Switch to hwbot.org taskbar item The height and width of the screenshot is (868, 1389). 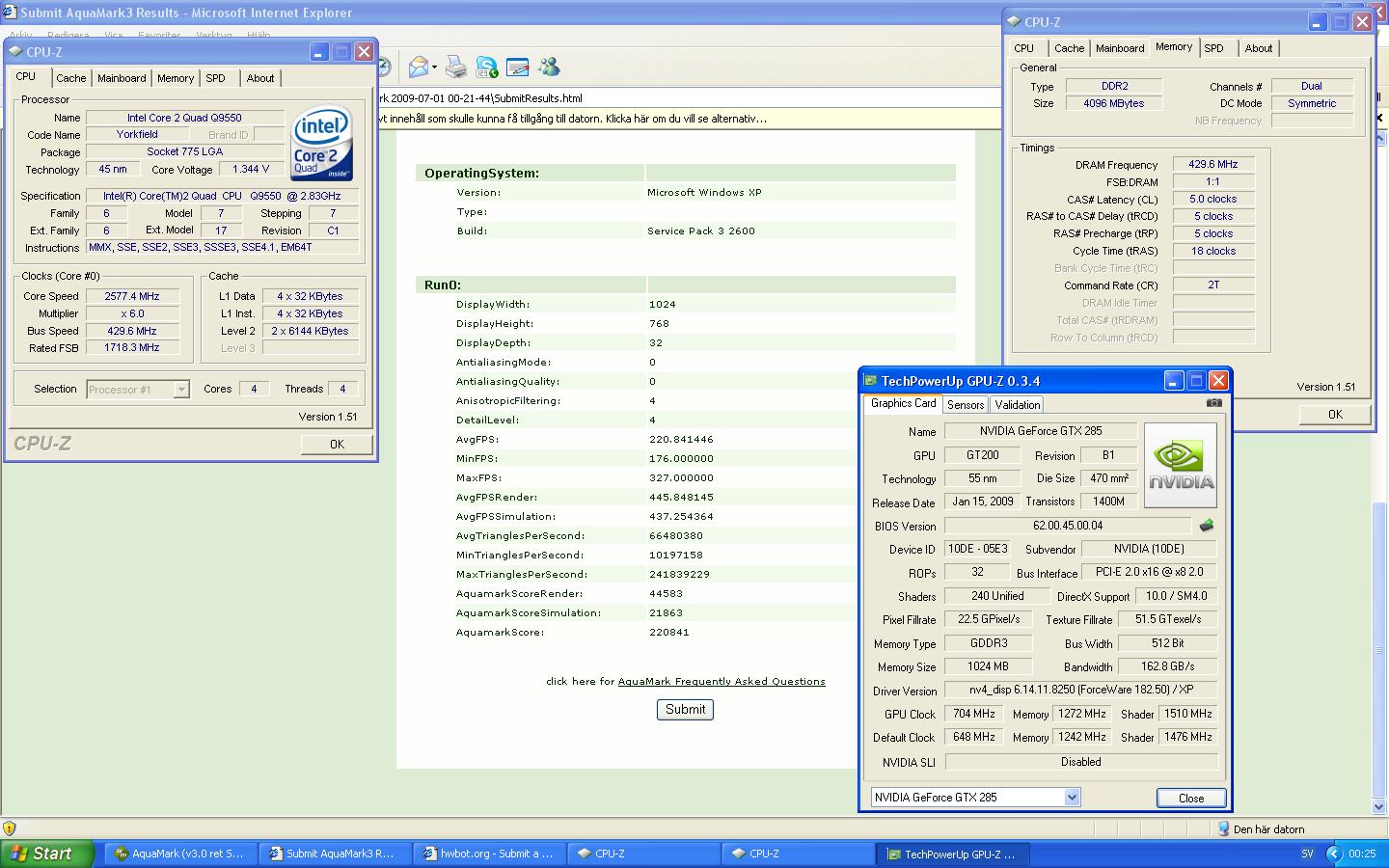(x=490, y=854)
